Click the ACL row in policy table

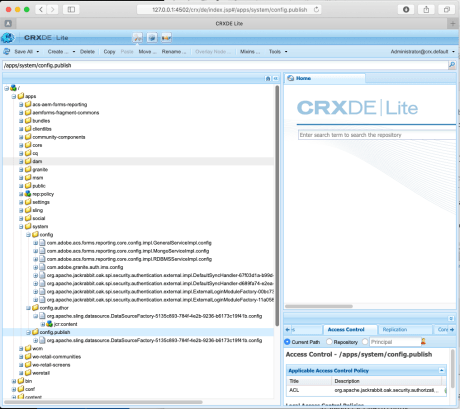[366, 390]
